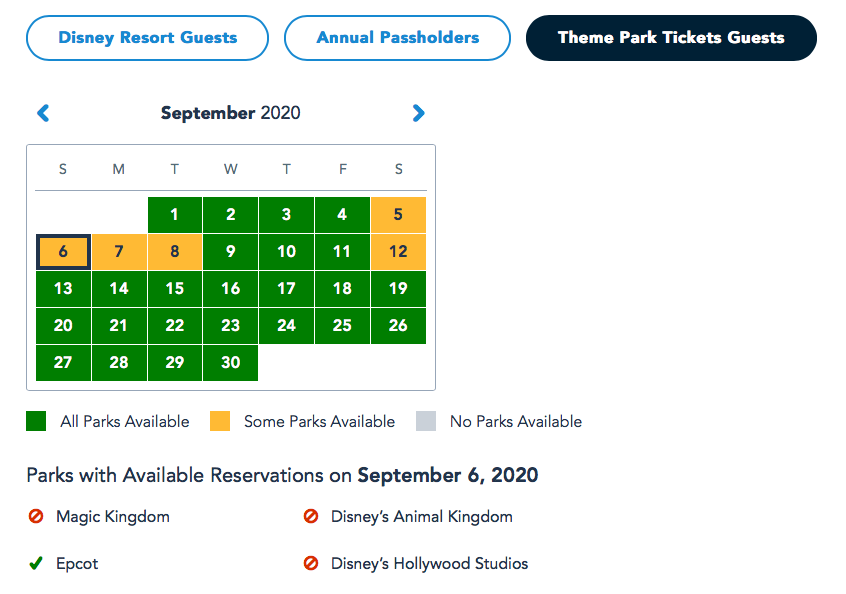Image resolution: width=846 pixels, height=594 pixels.
Task: Click the Epcot green checkmark icon
Action: click(36, 564)
